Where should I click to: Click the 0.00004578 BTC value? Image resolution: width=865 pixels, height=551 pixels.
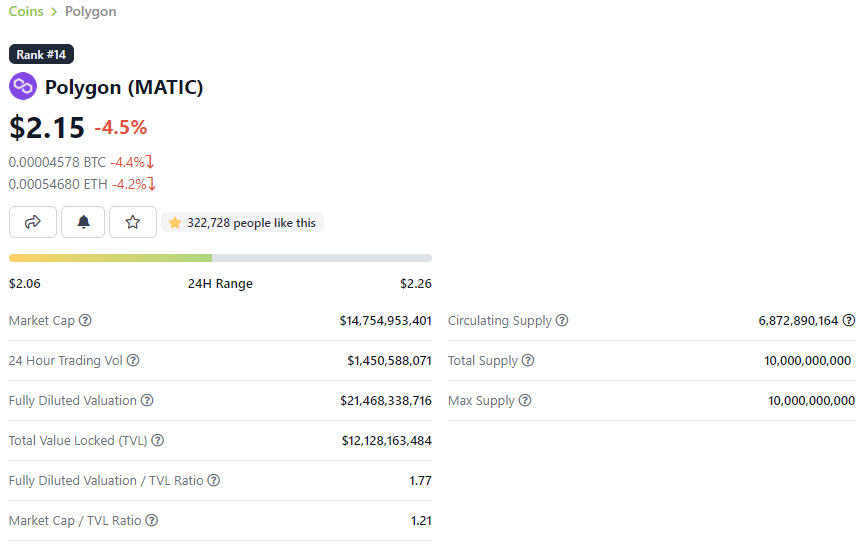[57, 162]
